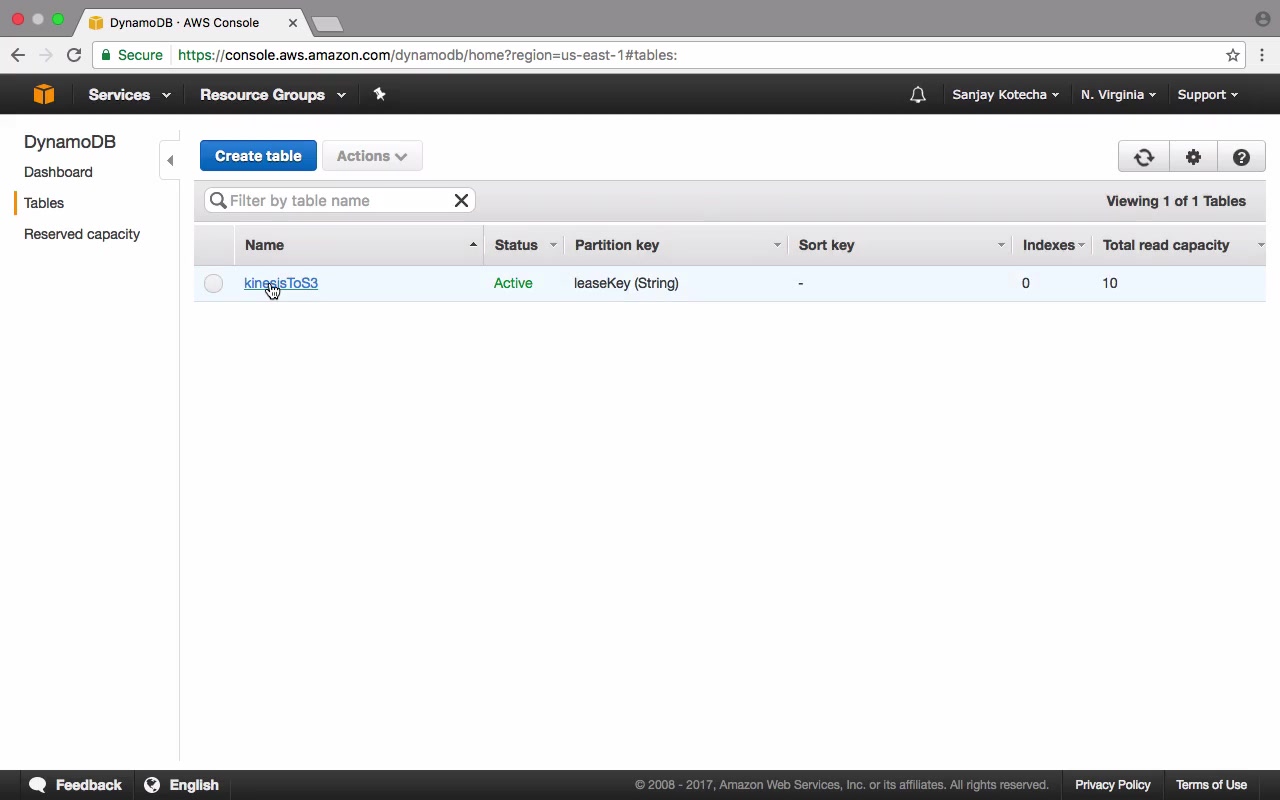Click the English language globe icon
The width and height of the screenshot is (1280, 800).
(152, 785)
